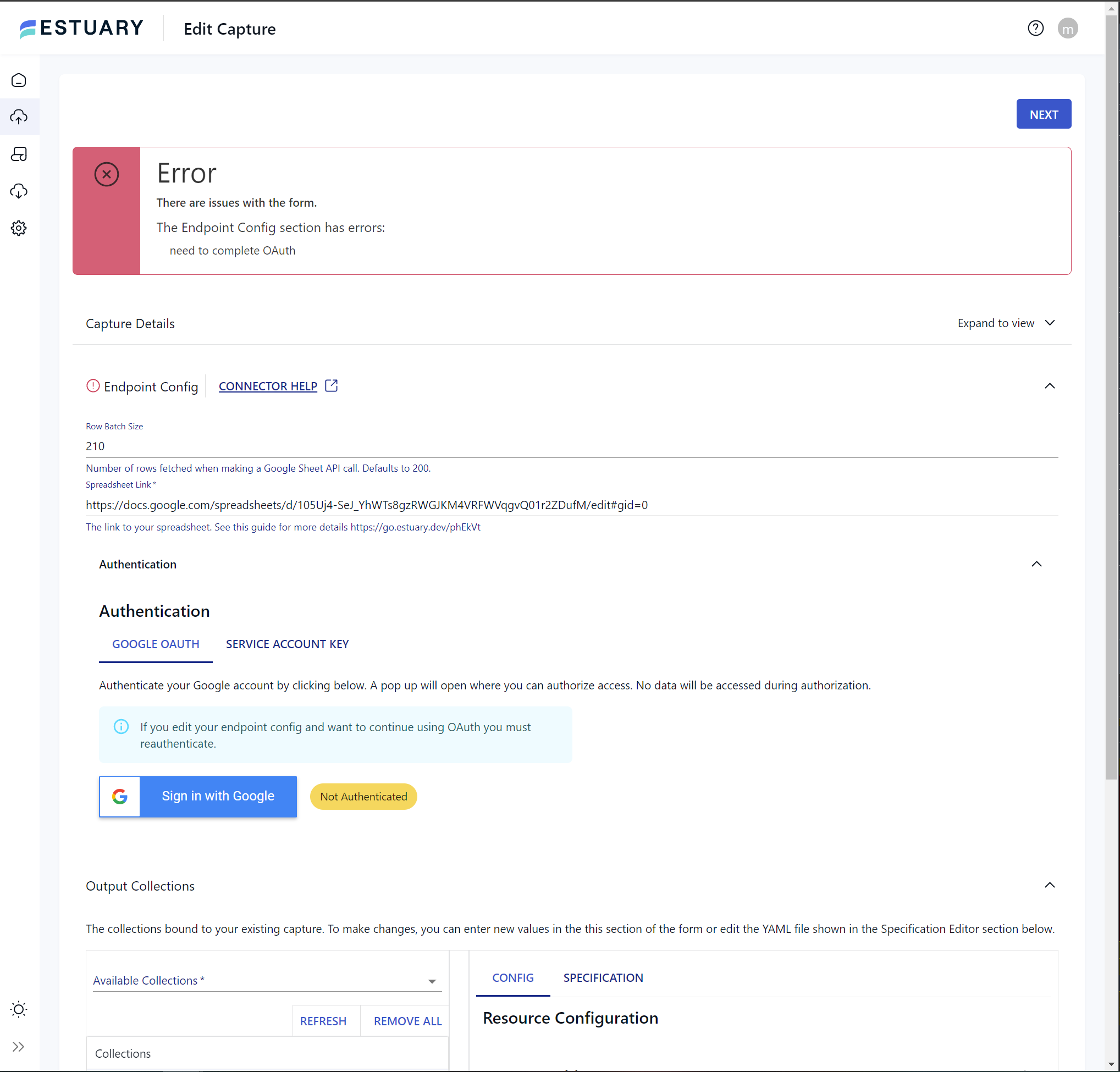The width and height of the screenshot is (1120, 1072).
Task: Click the Spreadsheet Link field
Action: (571, 505)
